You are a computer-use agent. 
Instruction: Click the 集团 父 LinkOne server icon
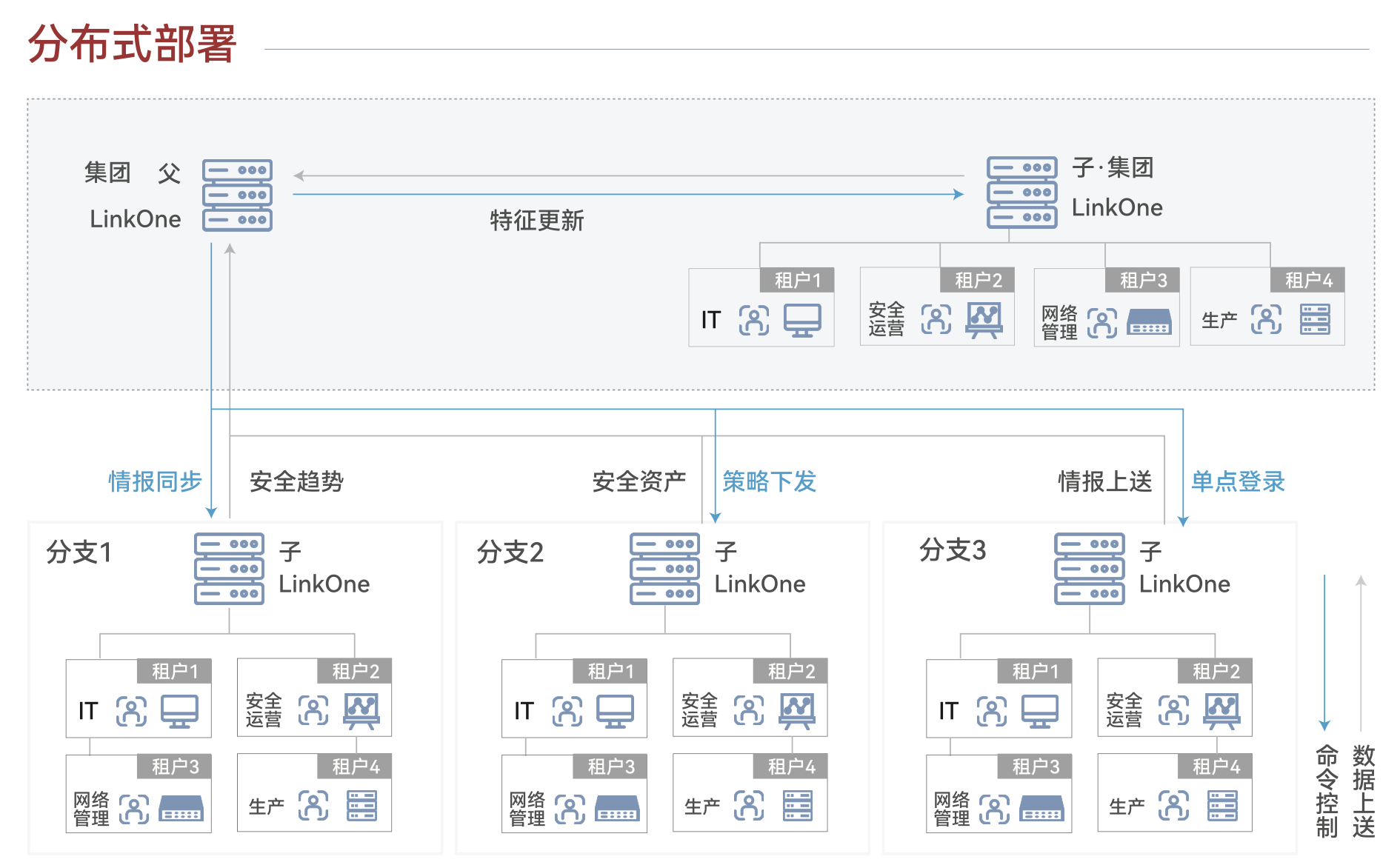237,196
